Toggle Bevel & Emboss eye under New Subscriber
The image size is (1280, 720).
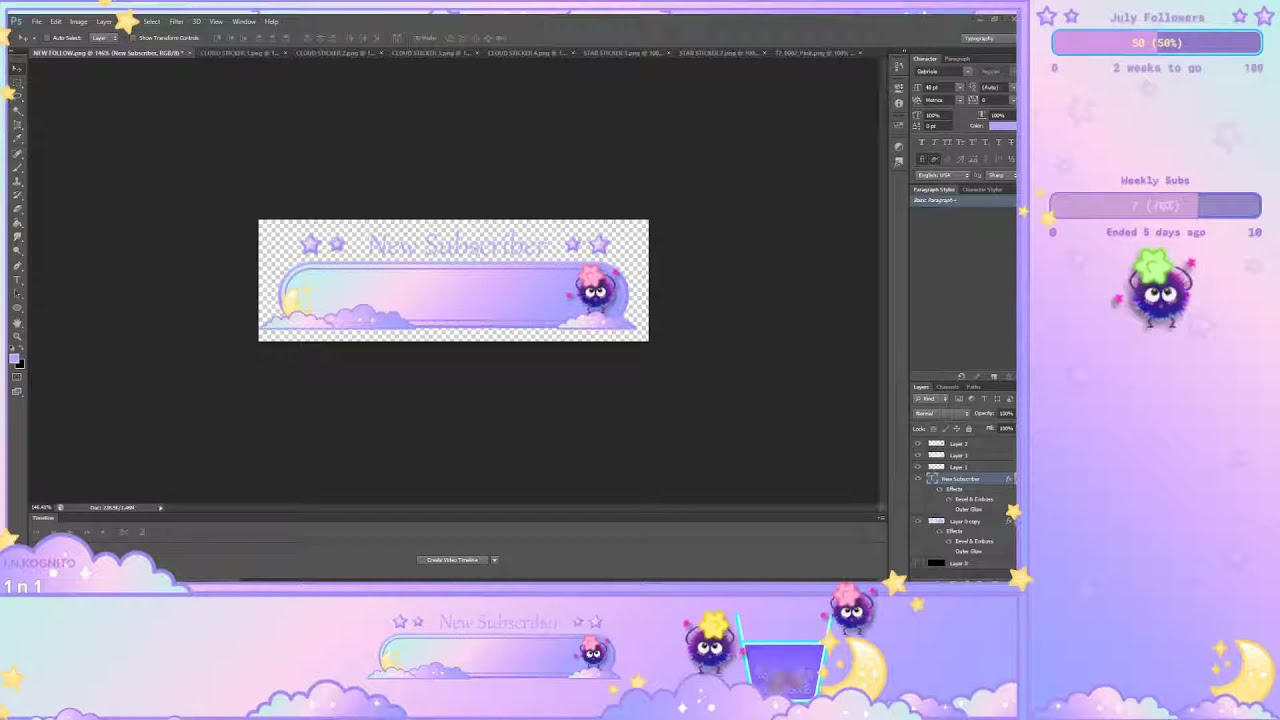(x=949, y=499)
